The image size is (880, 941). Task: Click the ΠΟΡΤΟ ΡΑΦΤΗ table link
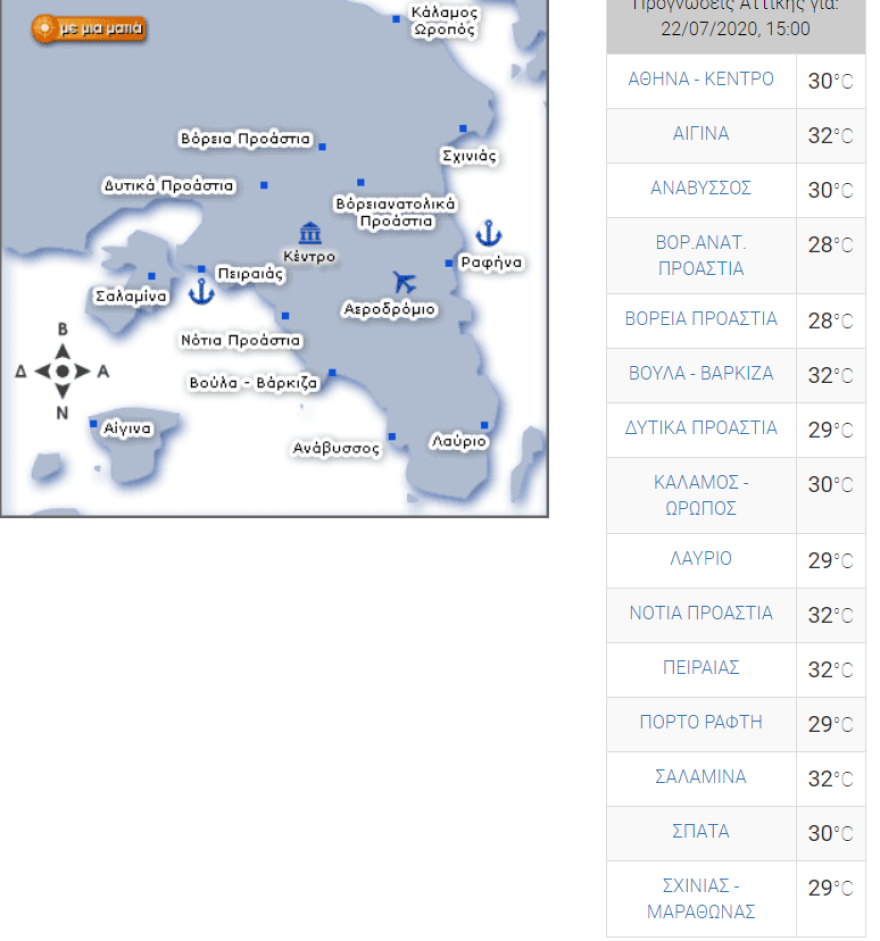(x=700, y=723)
